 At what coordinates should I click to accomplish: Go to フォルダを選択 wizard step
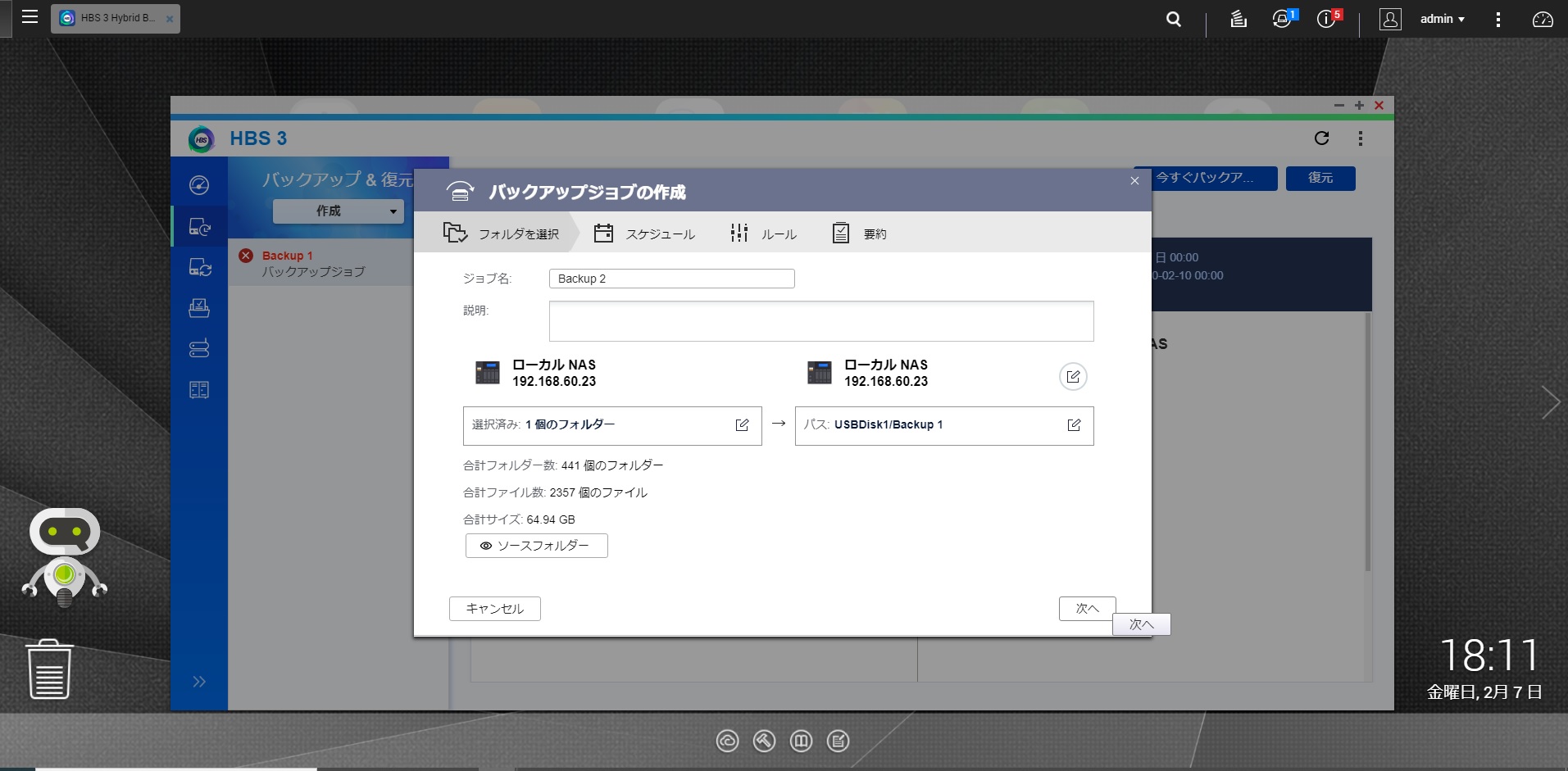pyautogui.click(x=502, y=234)
